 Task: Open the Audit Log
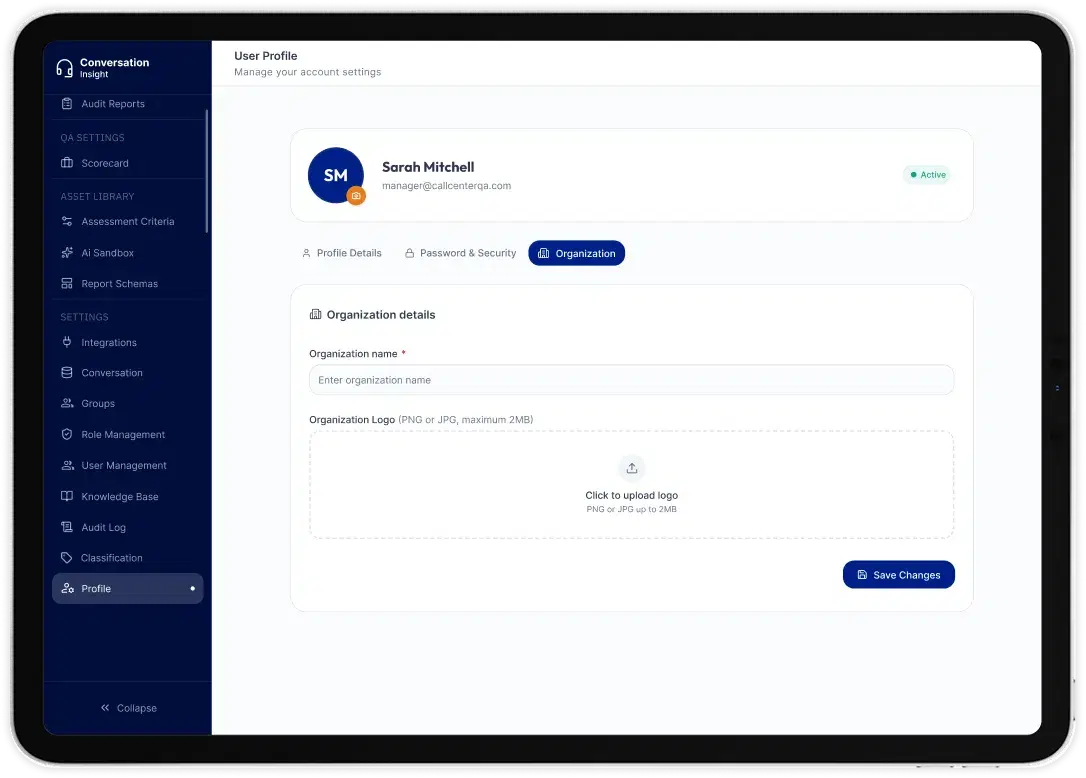click(127, 527)
